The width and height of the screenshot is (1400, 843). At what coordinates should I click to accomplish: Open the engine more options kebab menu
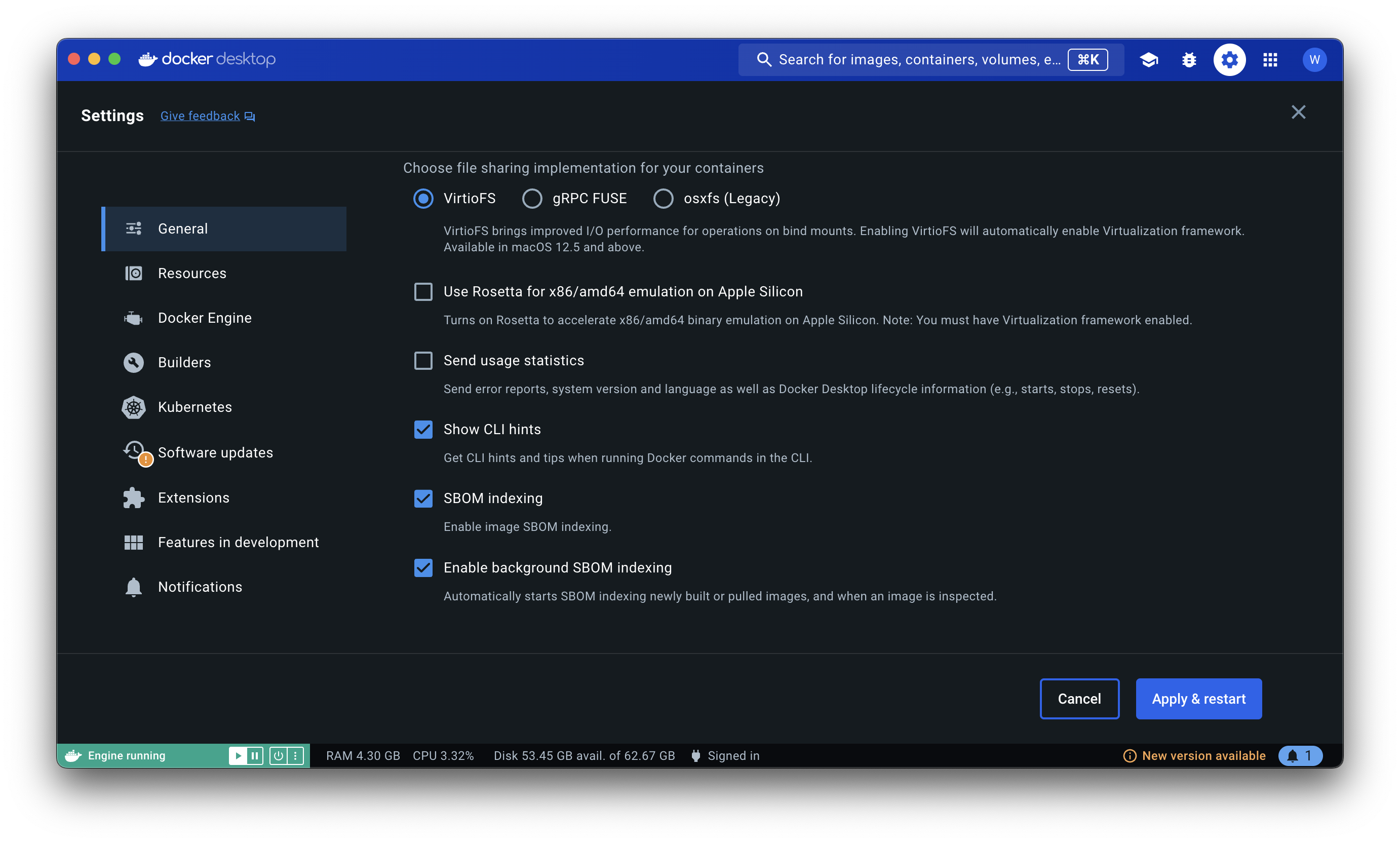295,755
